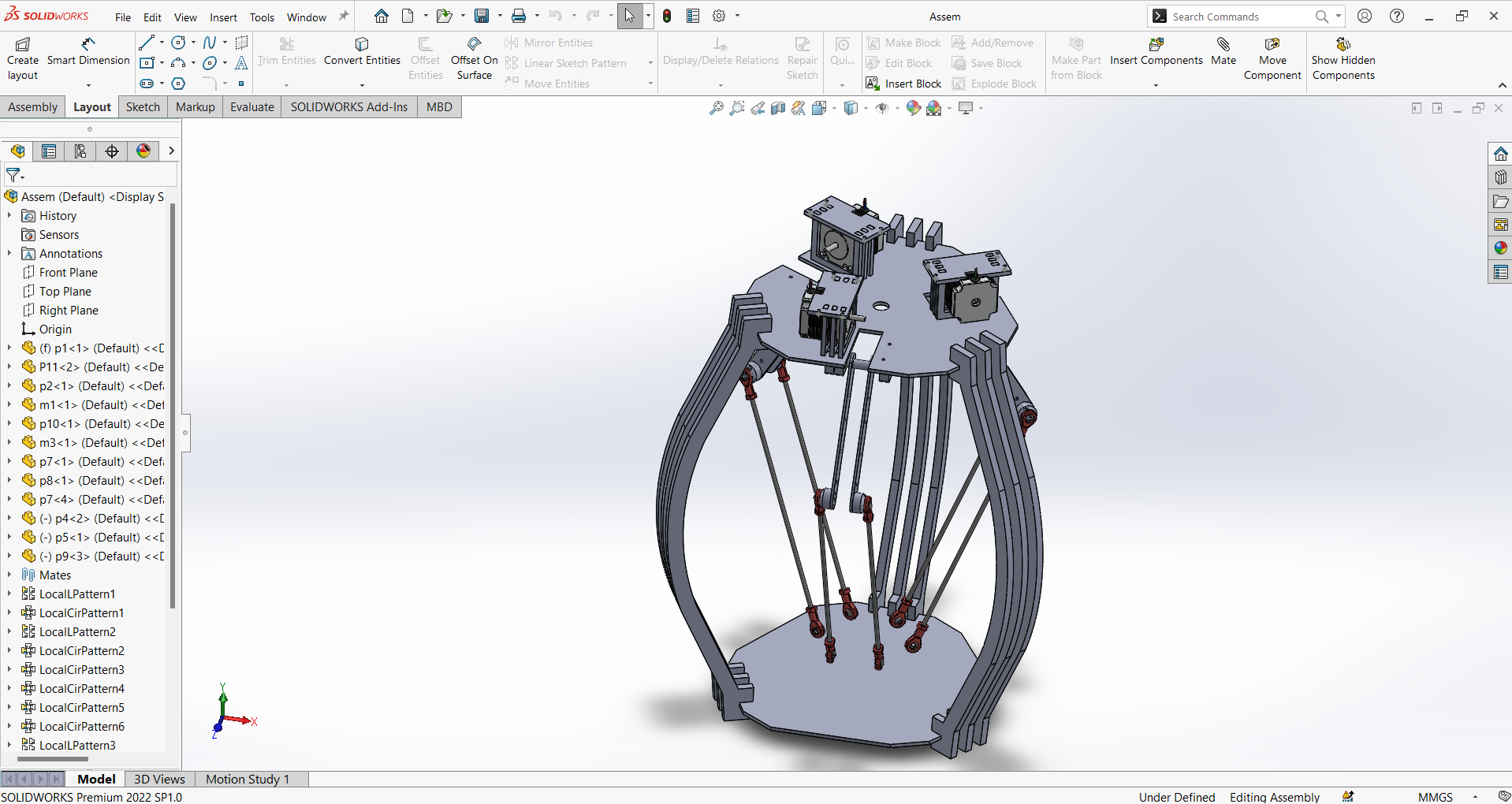Open SOLIDWORKS Resources home in task pane

pyautogui.click(x=1500, y=154)
